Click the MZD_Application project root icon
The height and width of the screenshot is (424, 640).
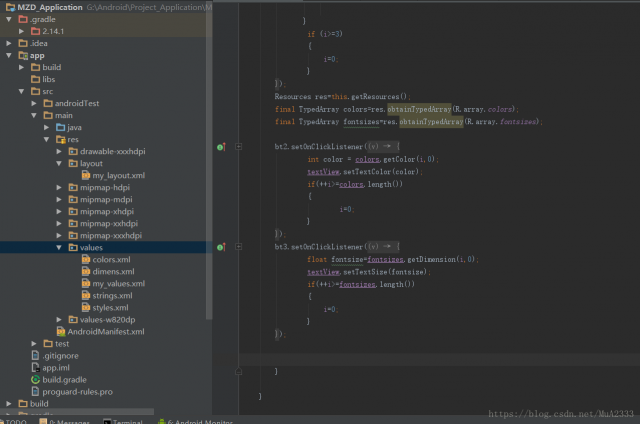9,6
